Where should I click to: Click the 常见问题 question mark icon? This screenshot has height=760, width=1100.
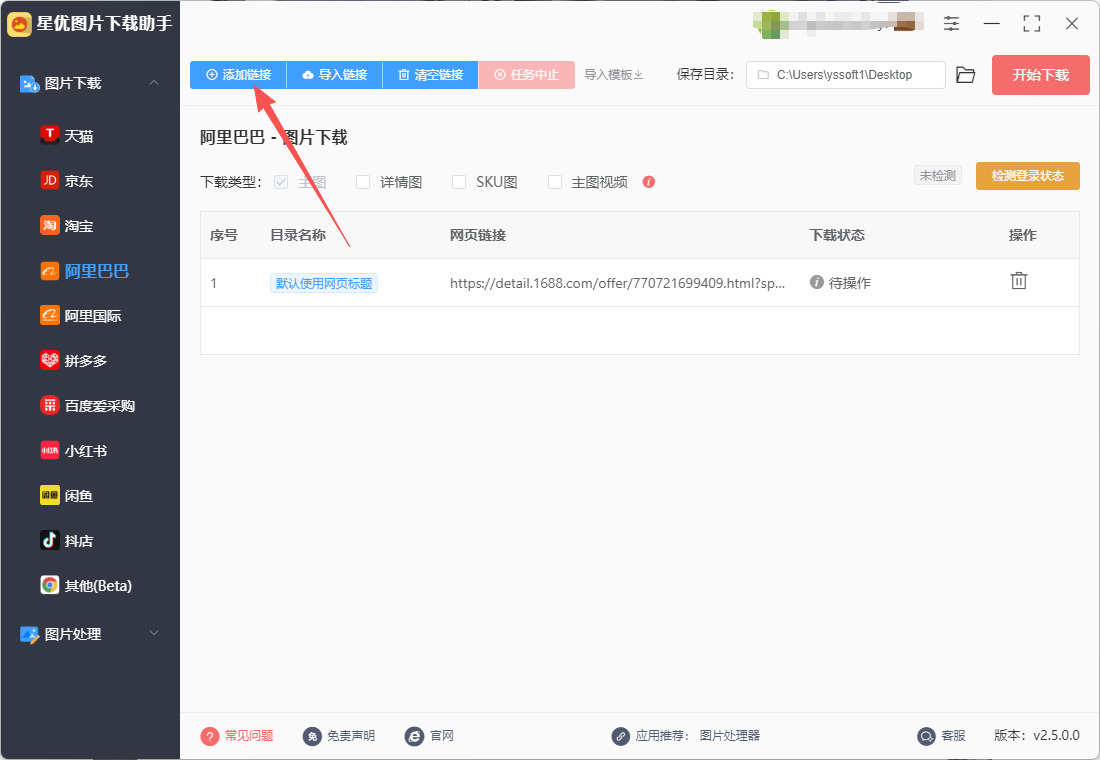click(x=210, y=736)
